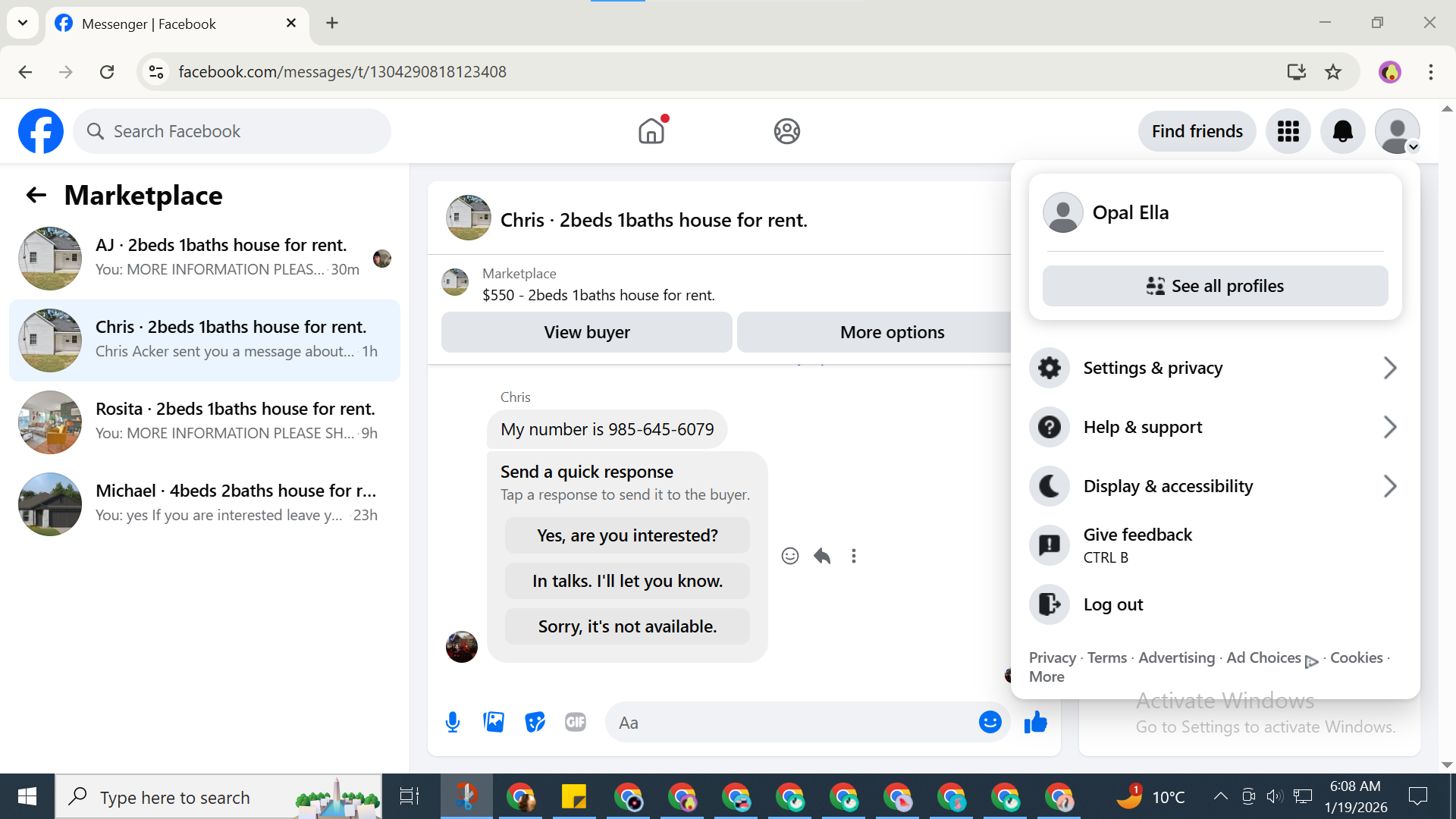Send 'Yes, are you interested?' response

(x=627, y=535)
